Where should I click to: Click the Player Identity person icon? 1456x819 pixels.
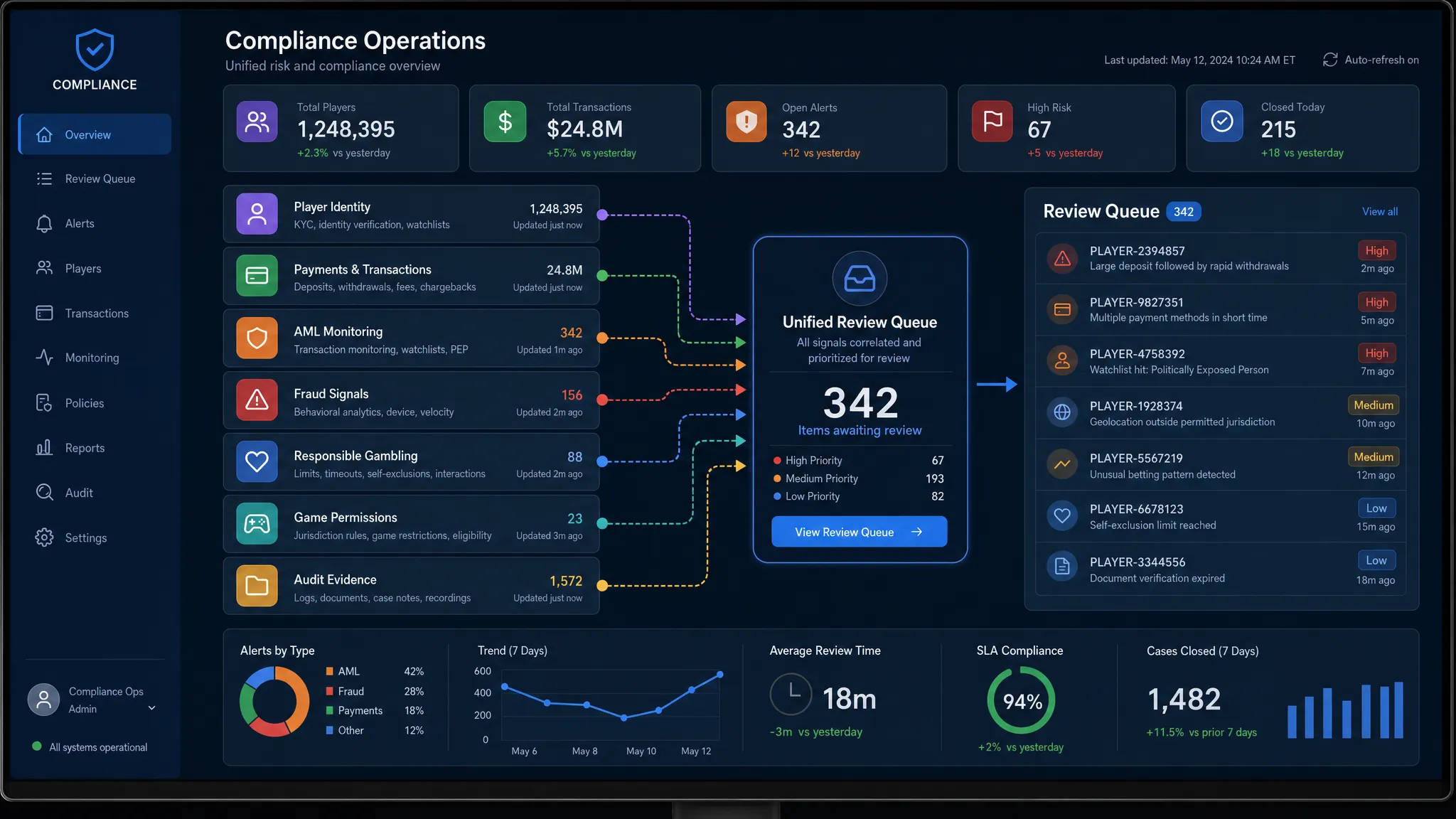click(257, 214)
